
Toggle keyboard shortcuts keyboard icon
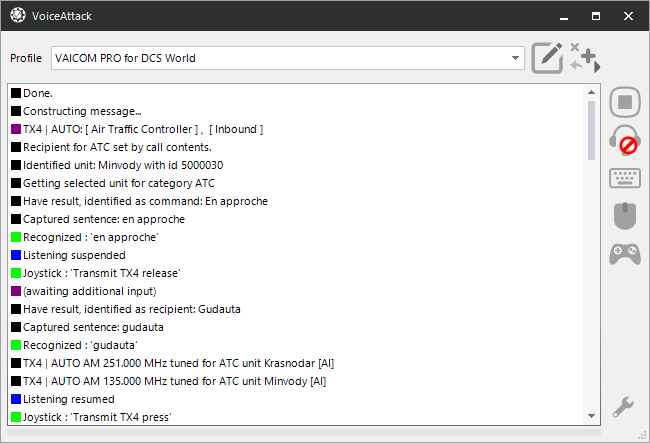click(x=625, y=178)
